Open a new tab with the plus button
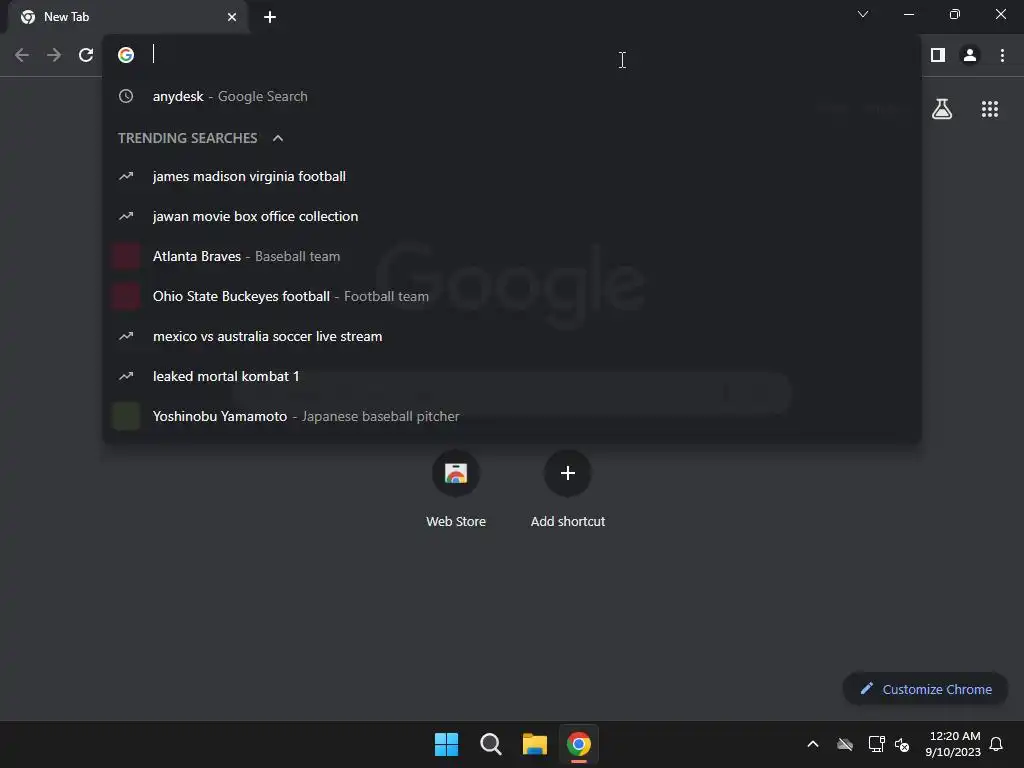 point(270,17)
